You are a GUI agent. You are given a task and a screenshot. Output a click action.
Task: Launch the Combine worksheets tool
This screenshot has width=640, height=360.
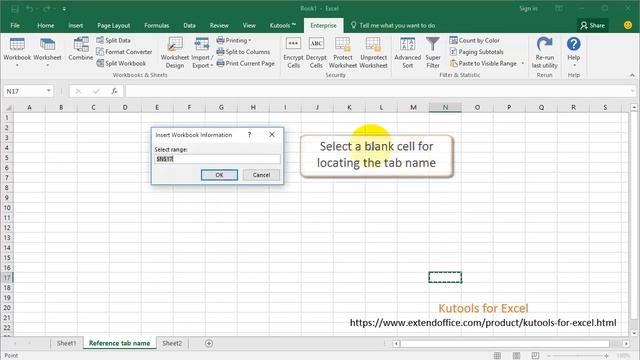pos(80,49)
